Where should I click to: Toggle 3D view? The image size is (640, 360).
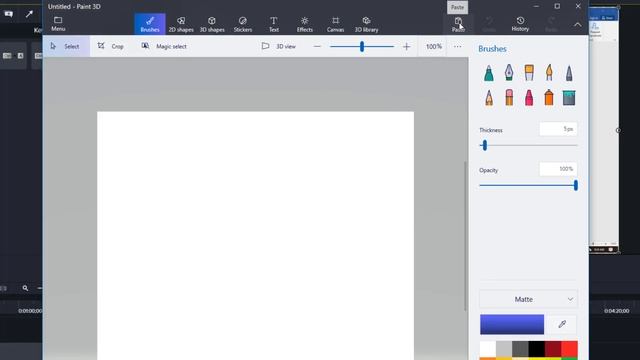coord(279,46)
